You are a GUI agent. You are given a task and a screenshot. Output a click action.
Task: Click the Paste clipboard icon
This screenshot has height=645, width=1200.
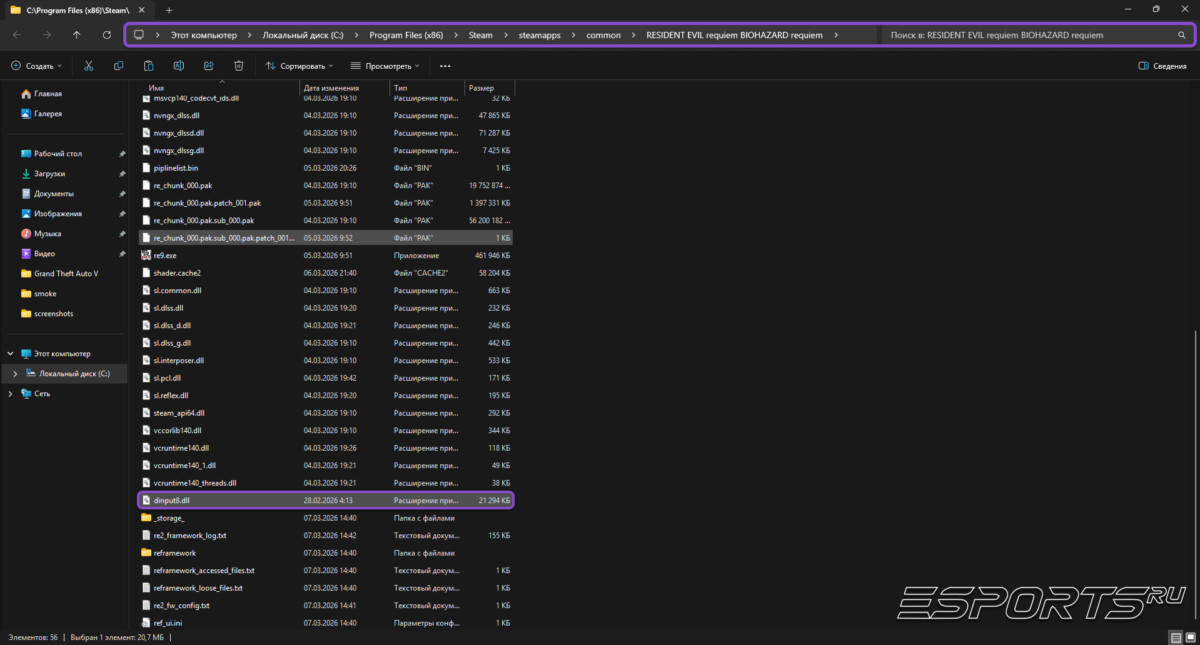(149, 65)
